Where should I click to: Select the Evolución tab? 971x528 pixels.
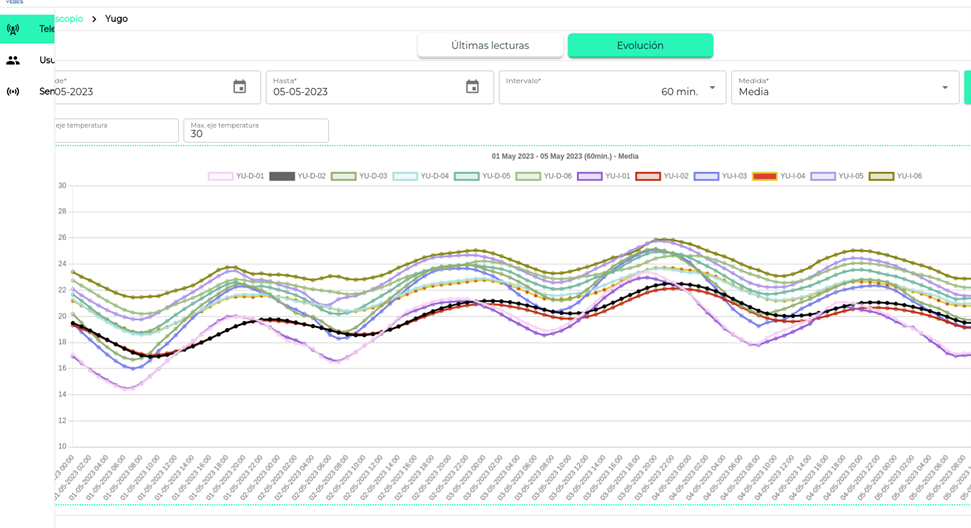pyautogui.click(x=640, y=45)
